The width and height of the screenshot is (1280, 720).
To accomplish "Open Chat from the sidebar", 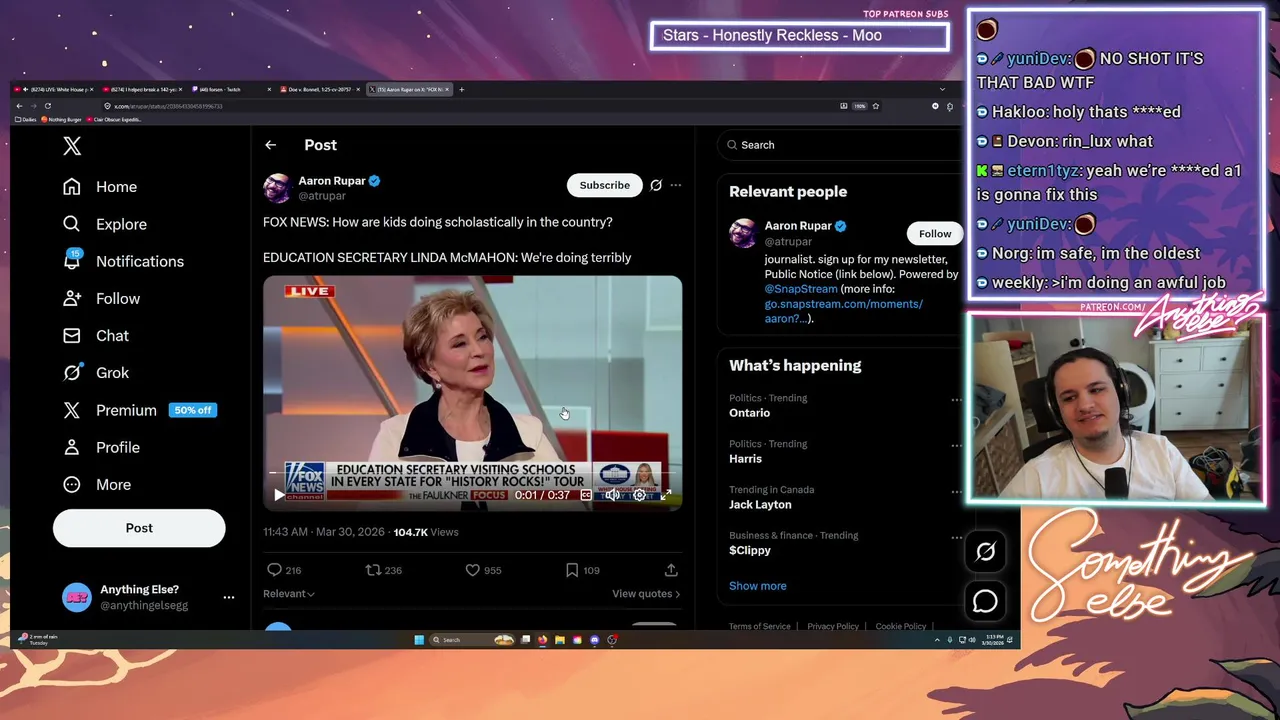I will point(96,335).
